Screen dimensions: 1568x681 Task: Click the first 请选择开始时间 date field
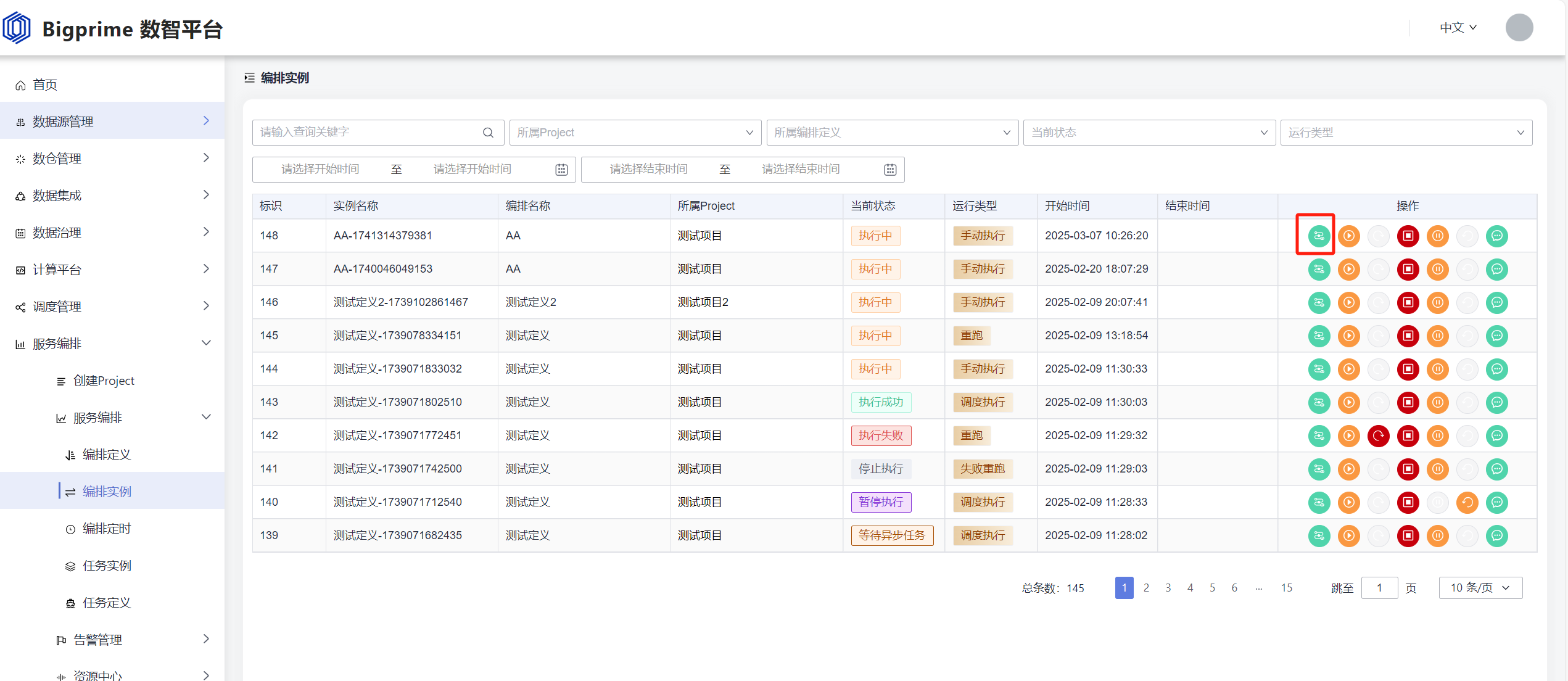(x=321, y=170)
